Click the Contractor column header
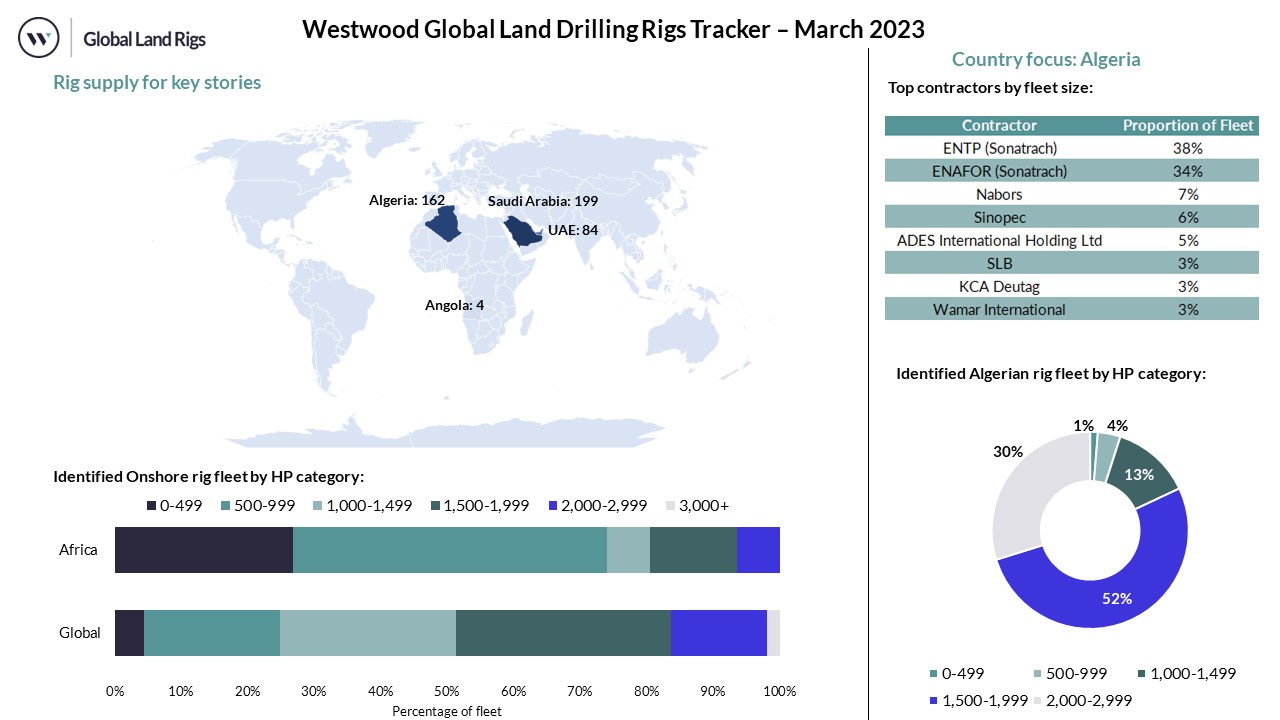Image resolution: width=1280 pixels, height=720 pixels. (x=998, y=125)
